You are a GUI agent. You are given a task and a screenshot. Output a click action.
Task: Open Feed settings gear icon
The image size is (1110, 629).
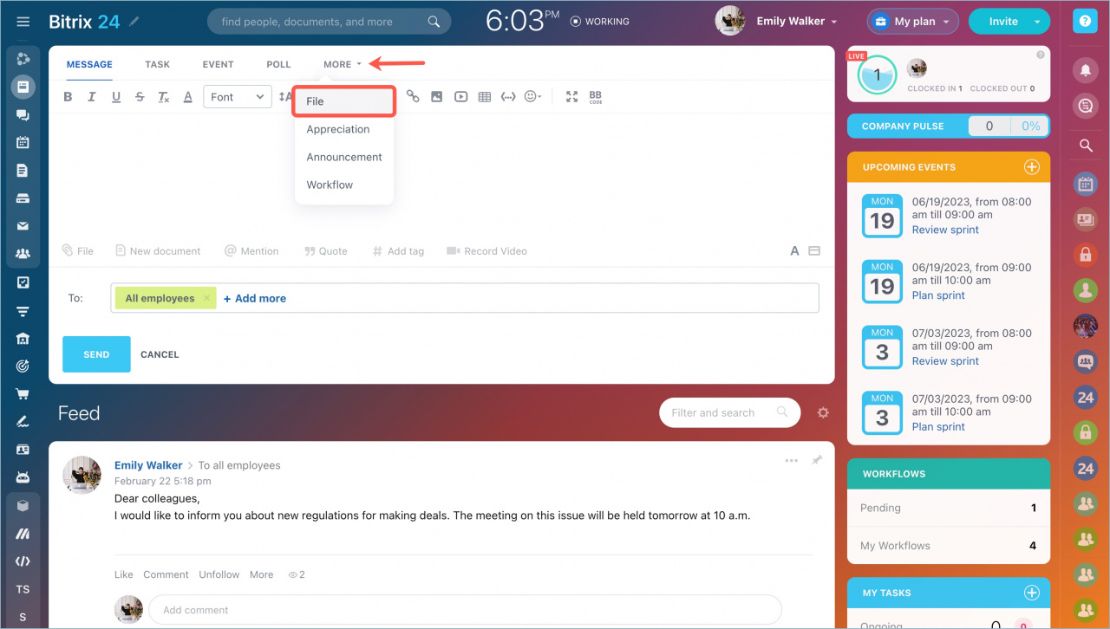coord(823,412)
